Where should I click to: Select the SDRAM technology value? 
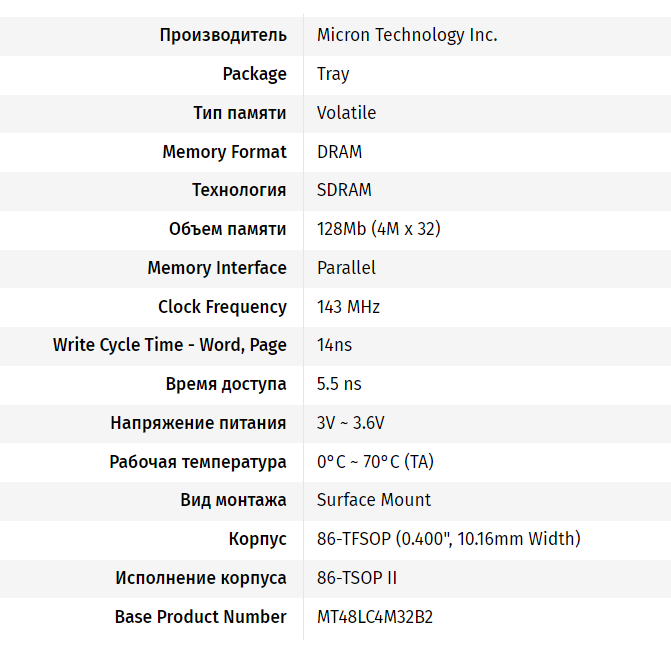(x=344, y=190)
